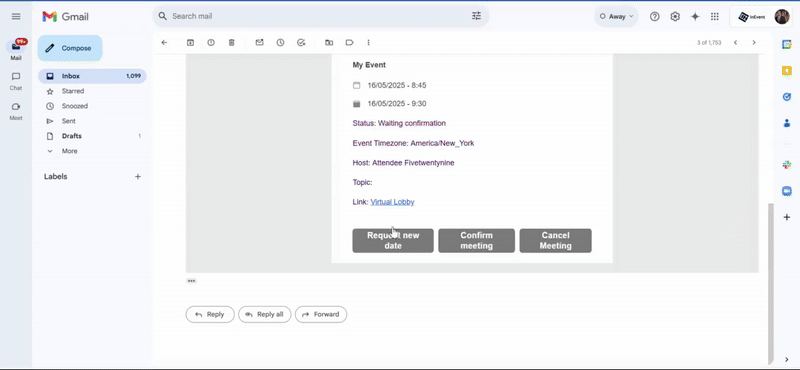Report this email as spam
This screenshot has height=370, width=800.
click(x=211, y=43)
